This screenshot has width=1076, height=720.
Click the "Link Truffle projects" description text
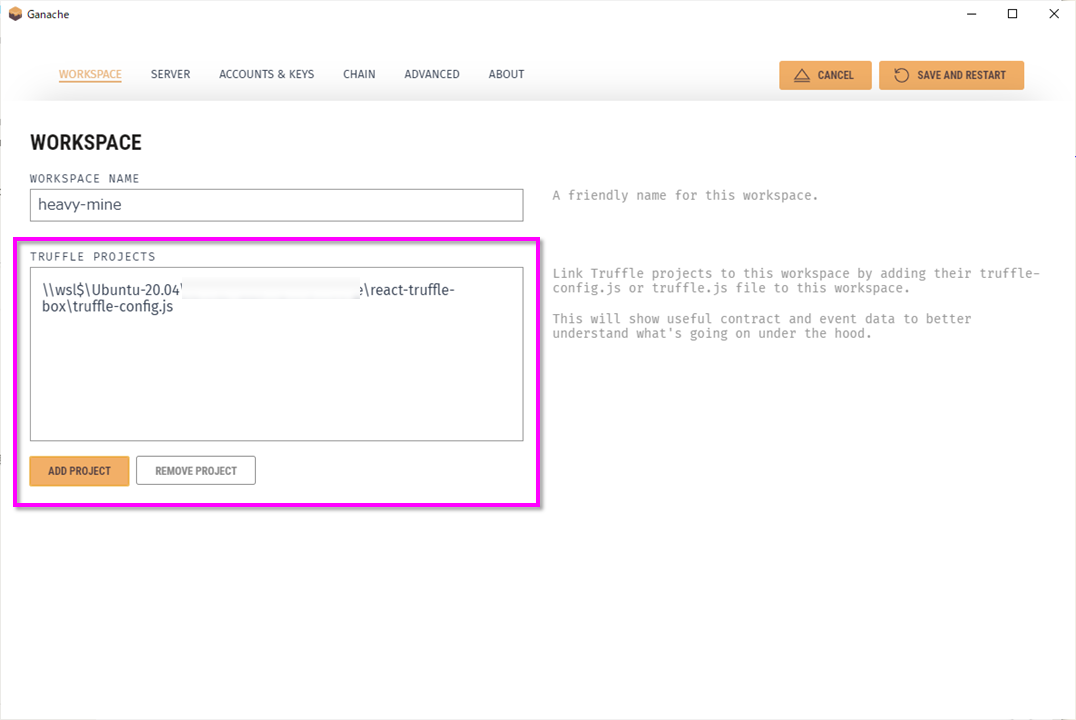(x=796, y=281)
